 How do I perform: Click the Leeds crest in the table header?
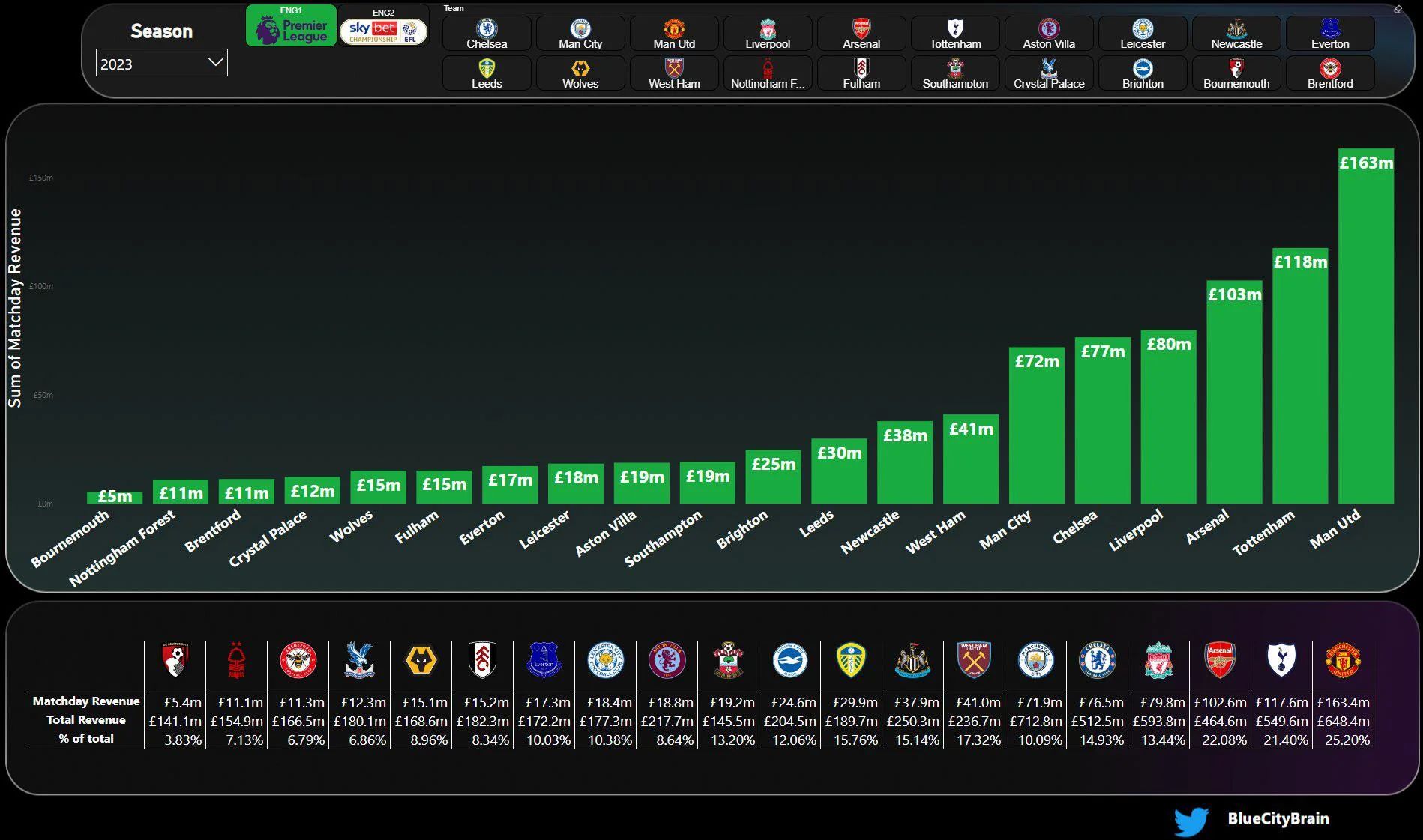coord(851,660)
